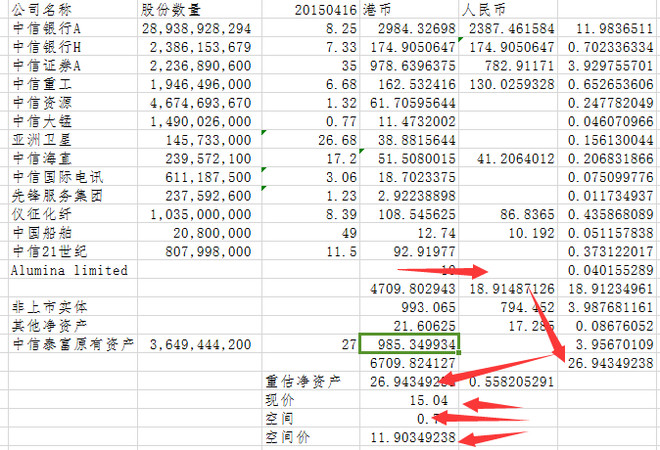Select share count 3,649,444,200

(x=200, y=344)
